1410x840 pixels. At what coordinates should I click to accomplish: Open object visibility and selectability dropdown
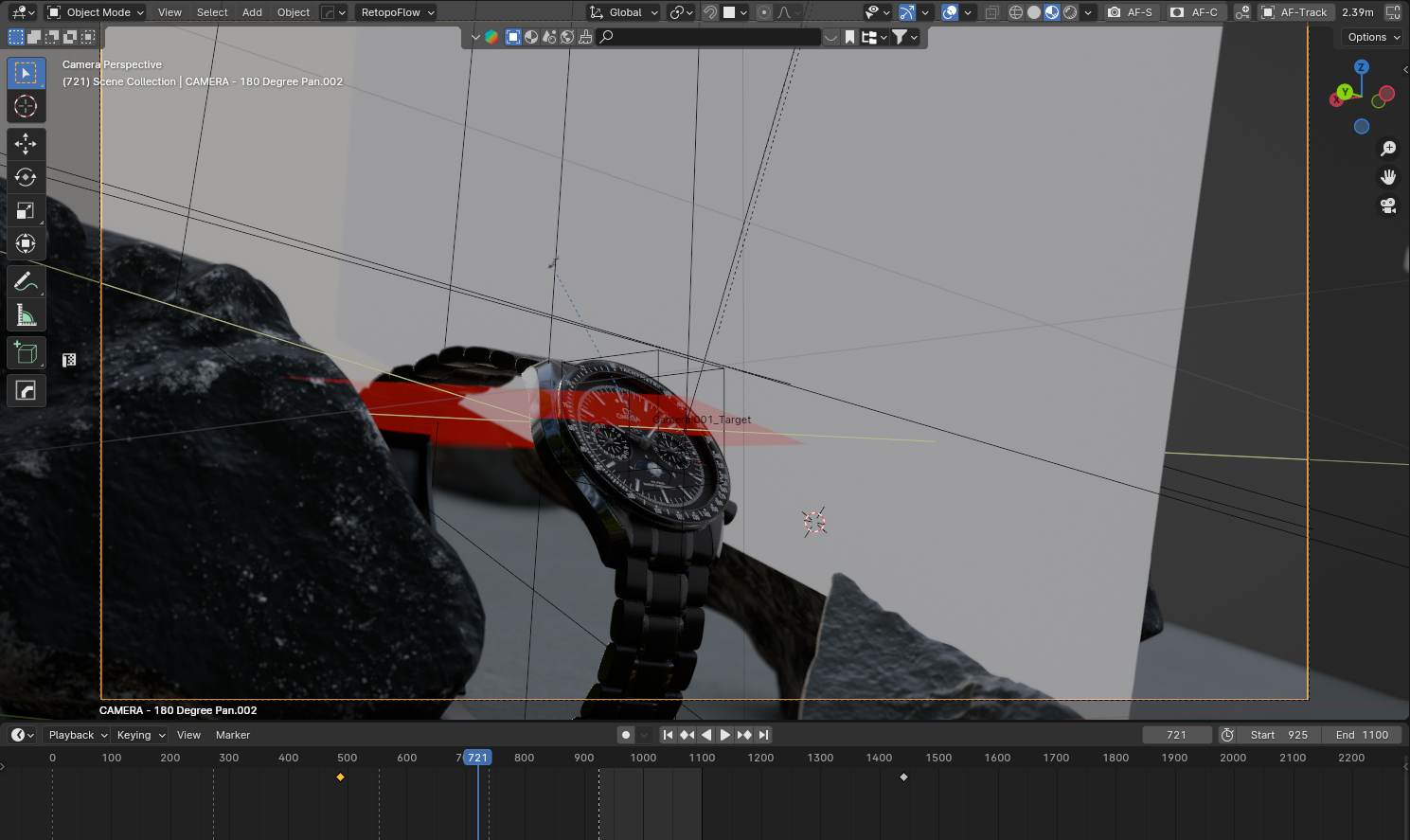coord(877,12)
